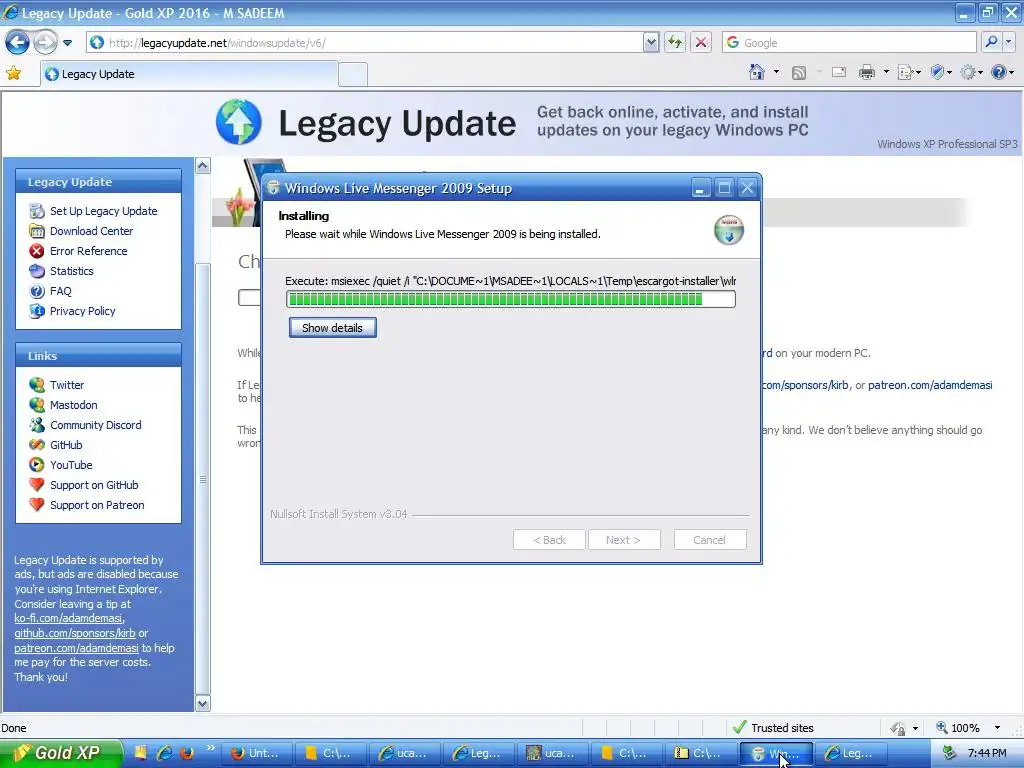
Task: Click the YouTube link icon
Action: [x=37, y=465]
